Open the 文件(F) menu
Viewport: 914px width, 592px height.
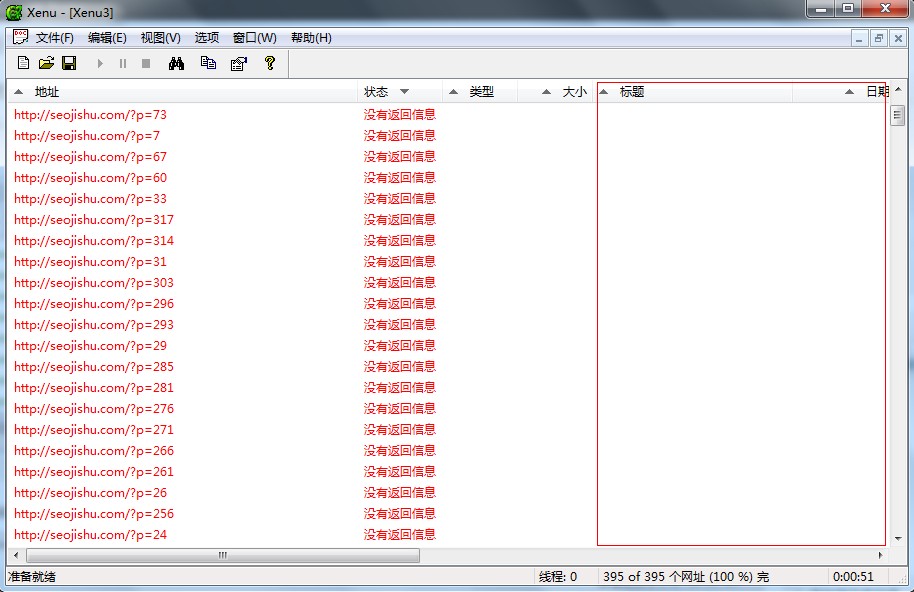[x=55, y=38]
